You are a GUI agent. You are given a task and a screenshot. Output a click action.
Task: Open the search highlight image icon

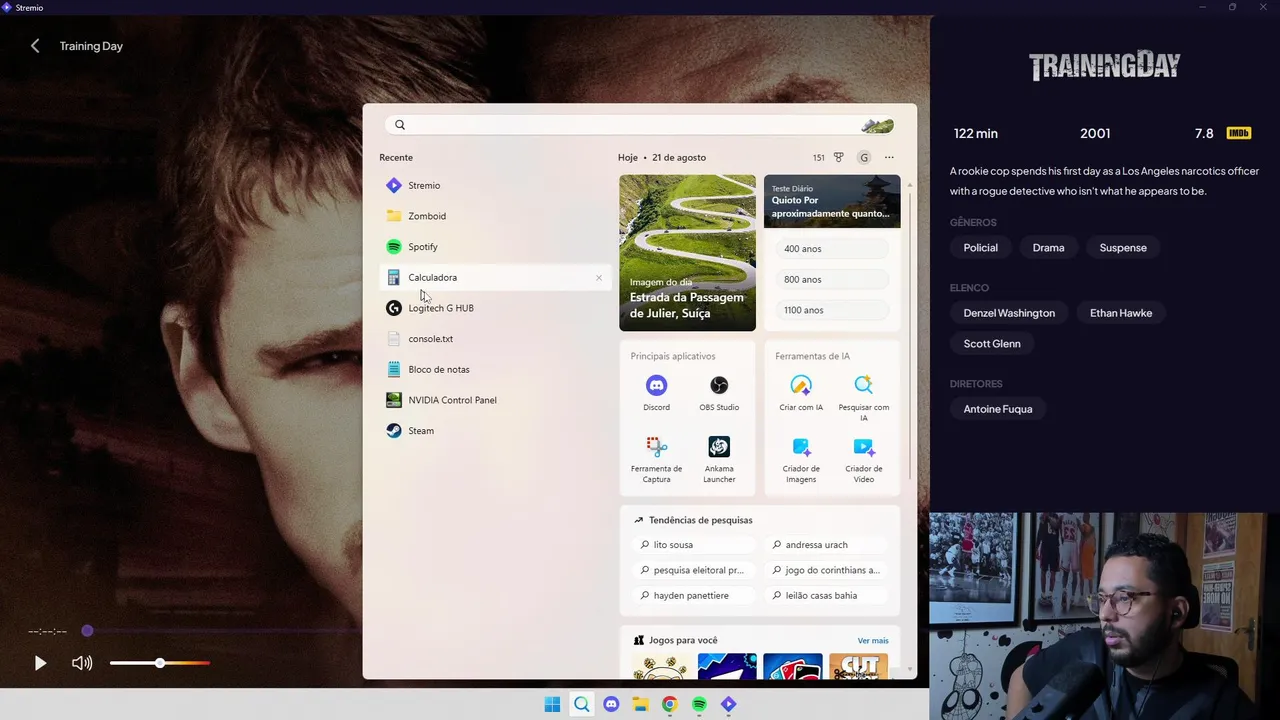coord(877,125)
